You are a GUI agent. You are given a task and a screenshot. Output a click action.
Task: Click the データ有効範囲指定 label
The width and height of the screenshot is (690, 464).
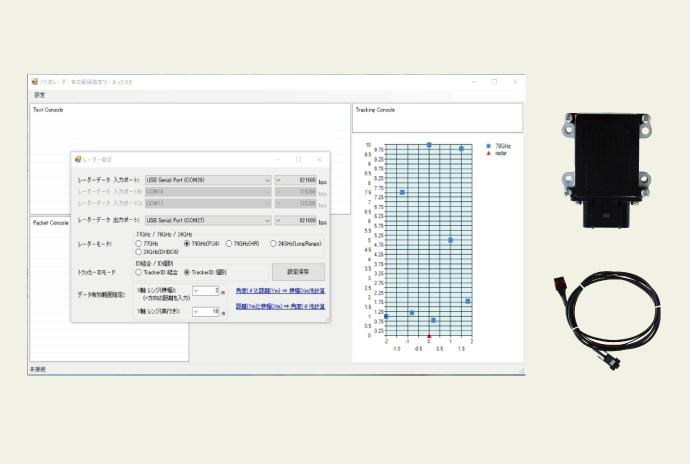coord(102,295)
